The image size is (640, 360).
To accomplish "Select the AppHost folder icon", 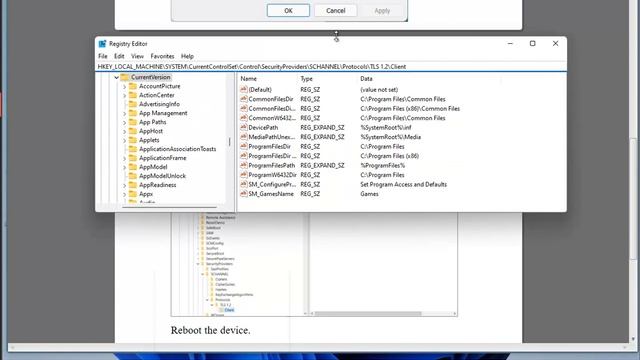I will [x=133, y=131].
